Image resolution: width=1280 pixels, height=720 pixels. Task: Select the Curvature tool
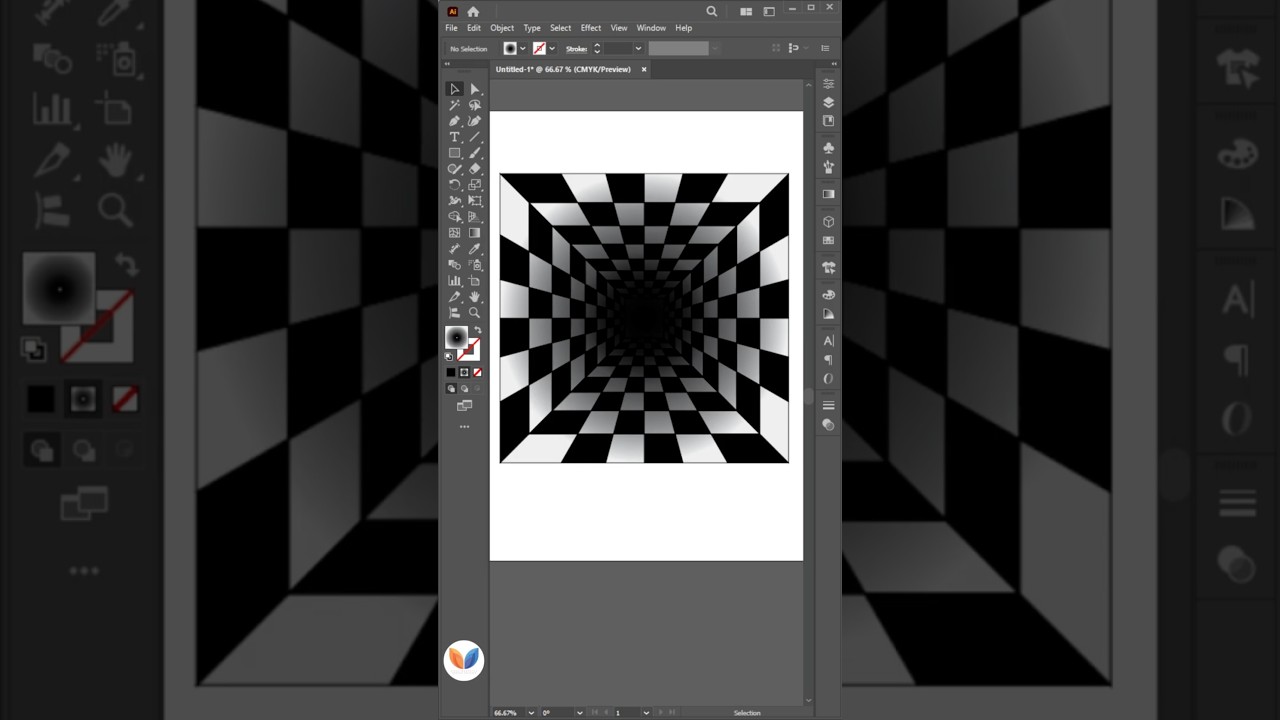click(x=475, y=121)
